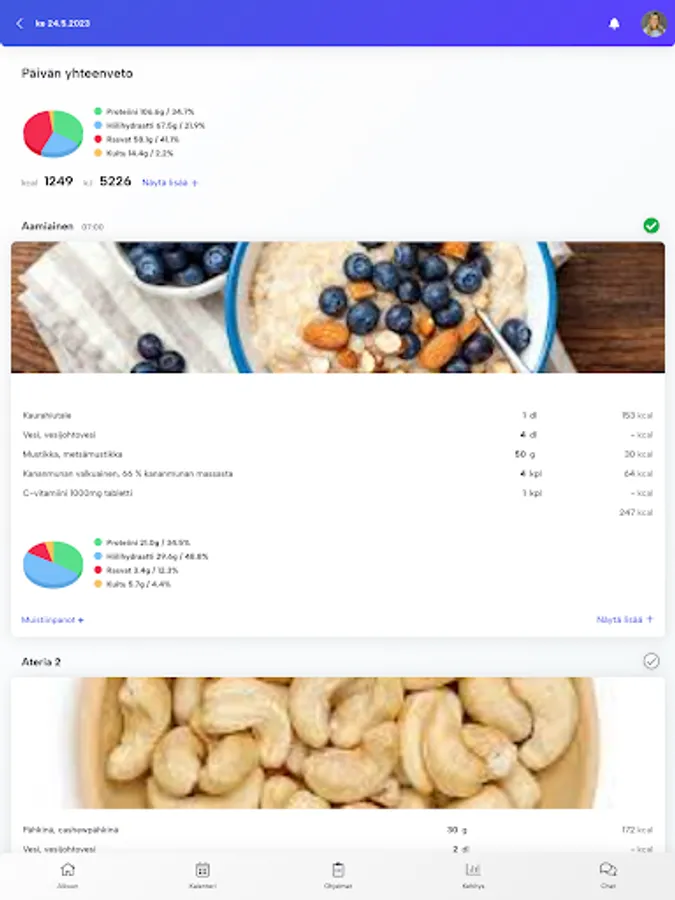Tap the back arrow beside the date

pos(20,24)
